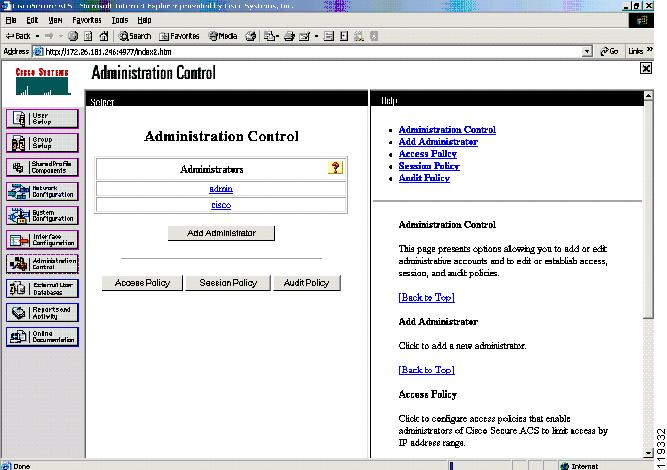This screenshot has width=667, height=470.
Task: Expand the Back button history dropdown
Action: pyautogui.click(x=37, y=36)
